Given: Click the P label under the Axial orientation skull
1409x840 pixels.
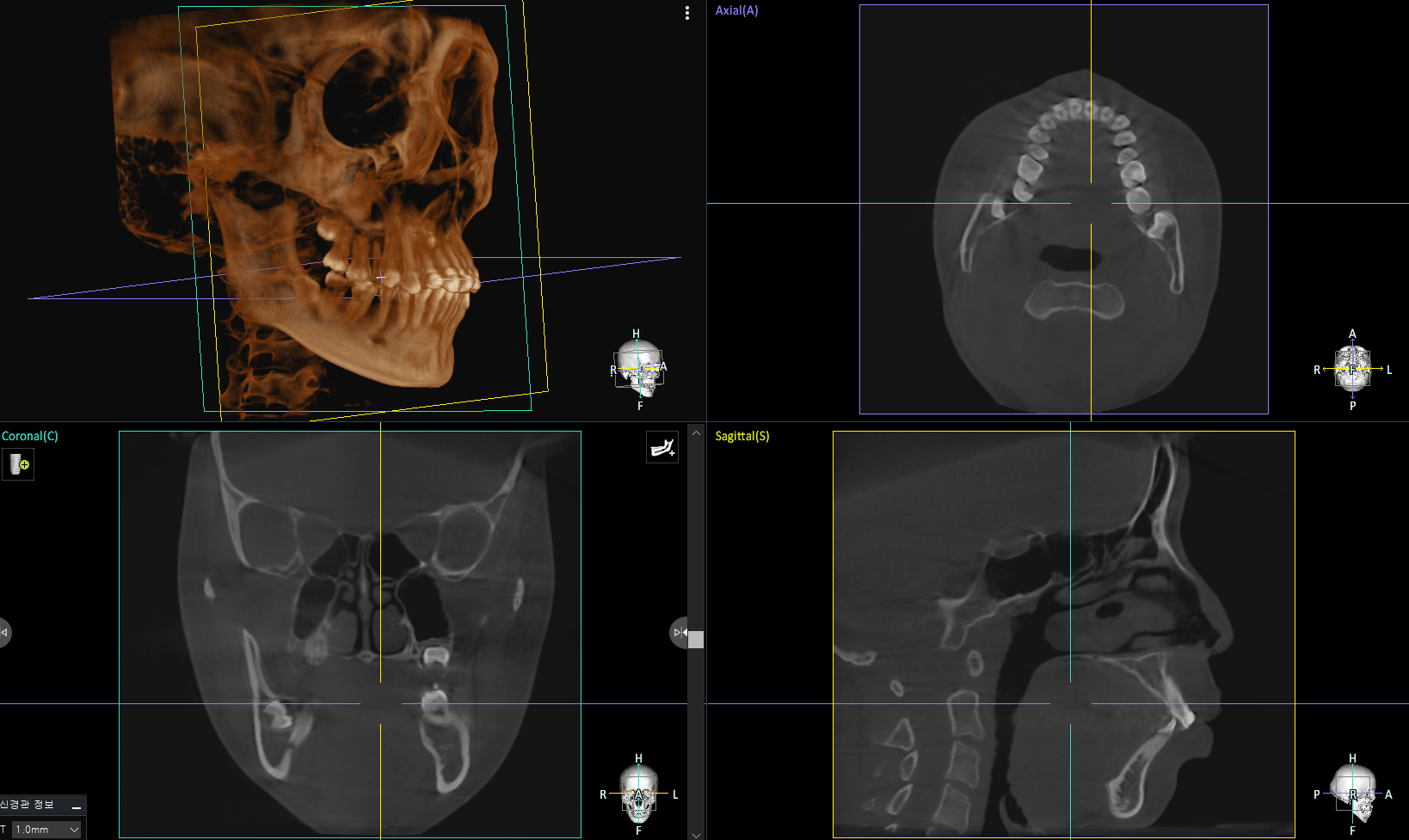Looking at the screenshot, I should point(1352,406).
